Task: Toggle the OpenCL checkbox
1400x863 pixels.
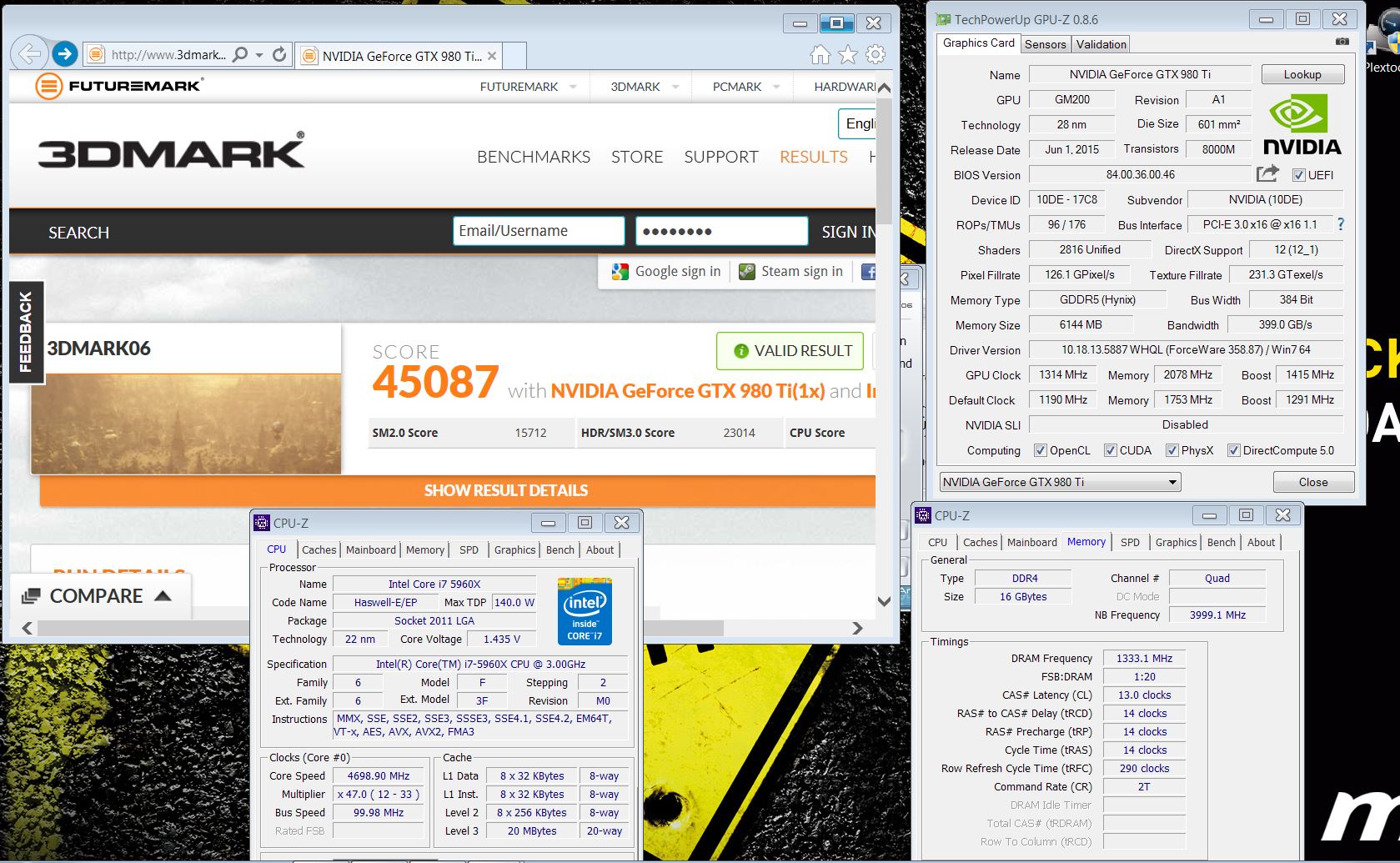Action: coord(1040,450)
